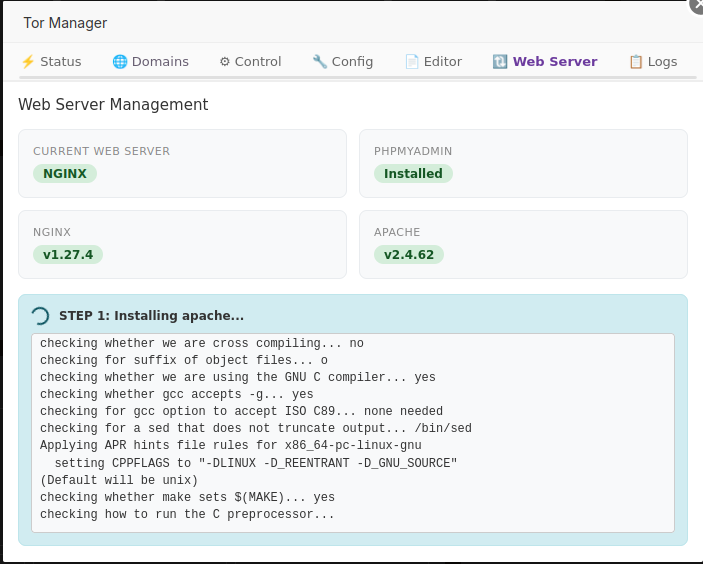Image resolution: width=703 pixels, height=564 pixels.
Task: Click the gear Control icon
Action: pos(225,61)
